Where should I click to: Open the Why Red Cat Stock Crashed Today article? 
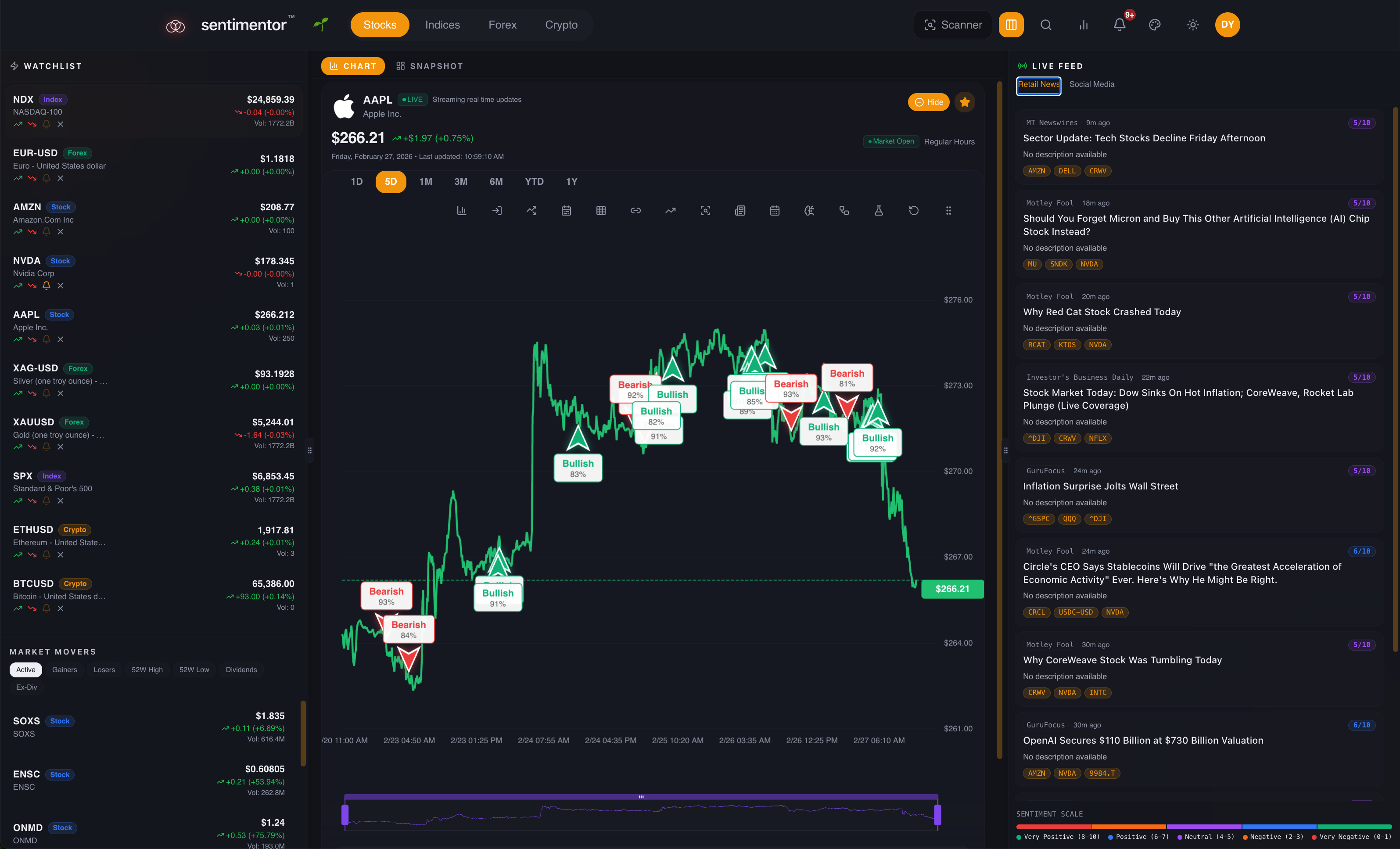click(x=1101, y=311)
